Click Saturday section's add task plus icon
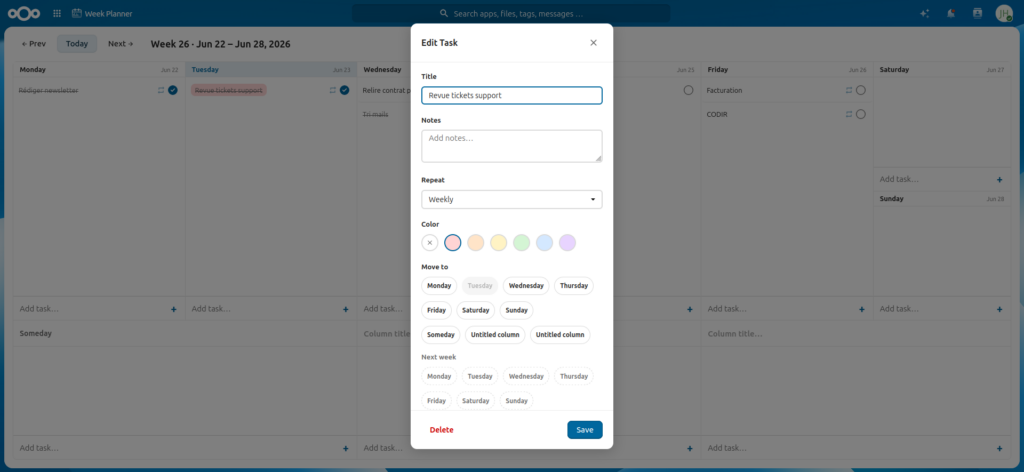 coord(999,179)
